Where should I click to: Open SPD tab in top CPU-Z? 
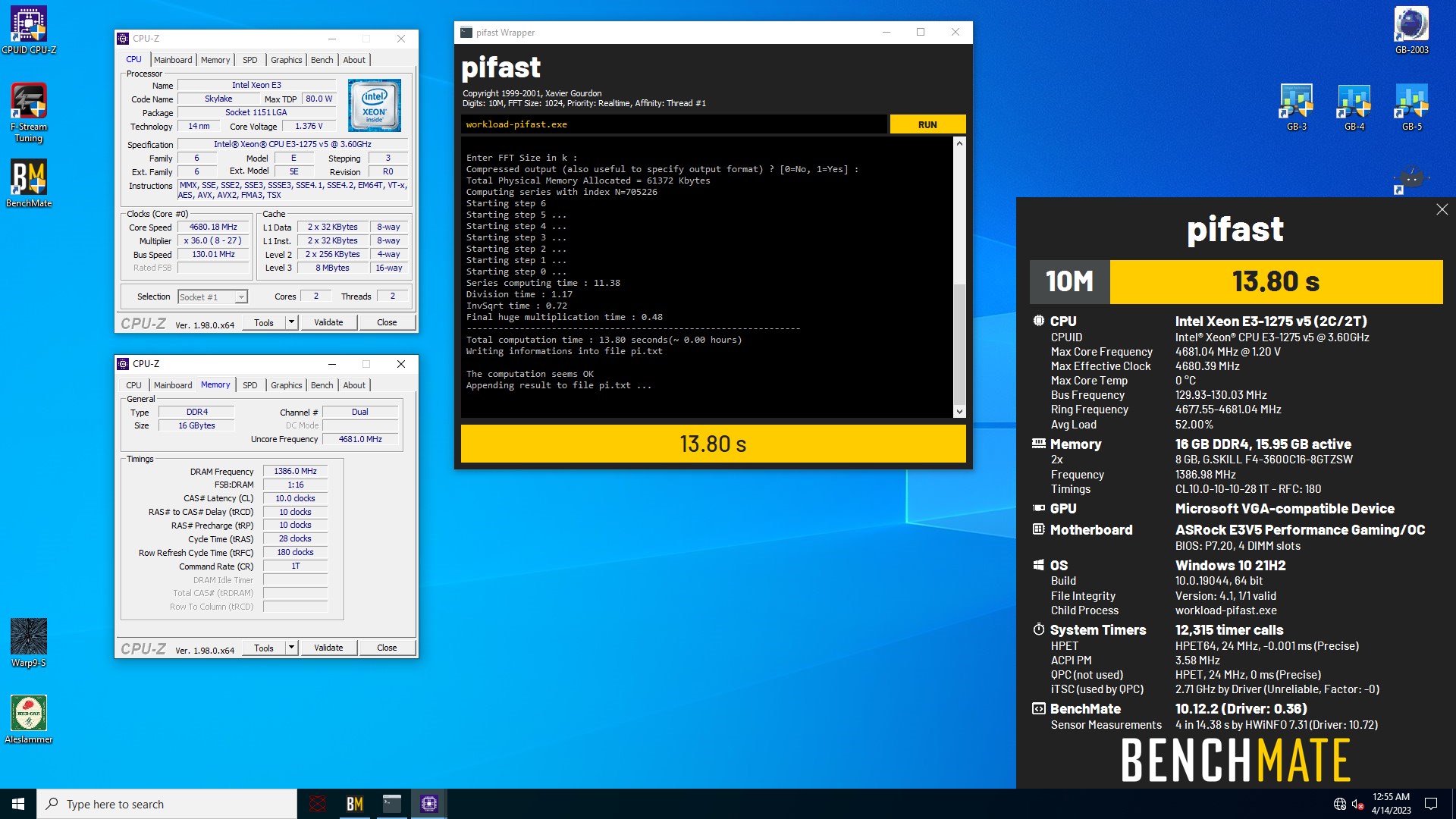pyautogui.click(x=250, y=60)
